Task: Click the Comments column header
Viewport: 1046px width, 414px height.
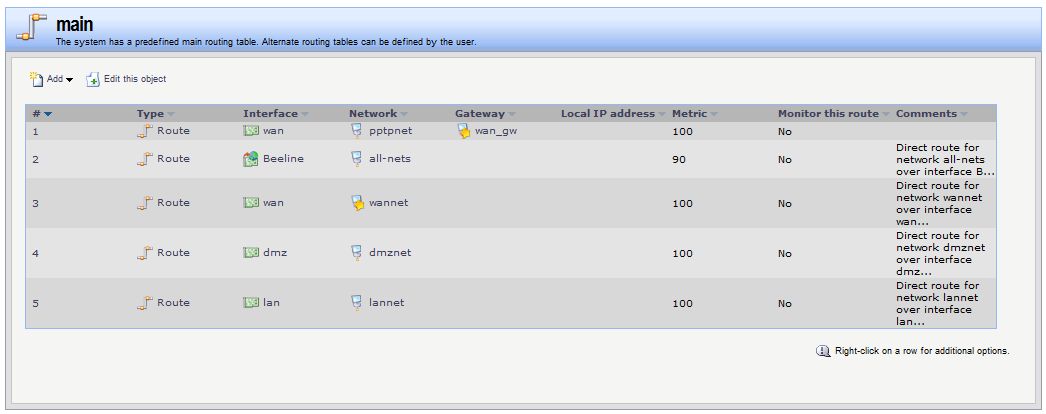Action: [926, 114]
